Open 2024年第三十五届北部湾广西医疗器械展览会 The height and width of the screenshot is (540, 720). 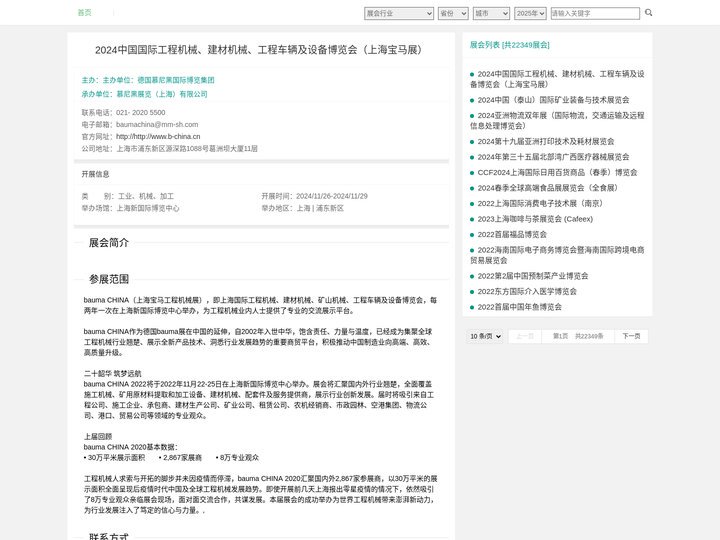pos(553,157)
